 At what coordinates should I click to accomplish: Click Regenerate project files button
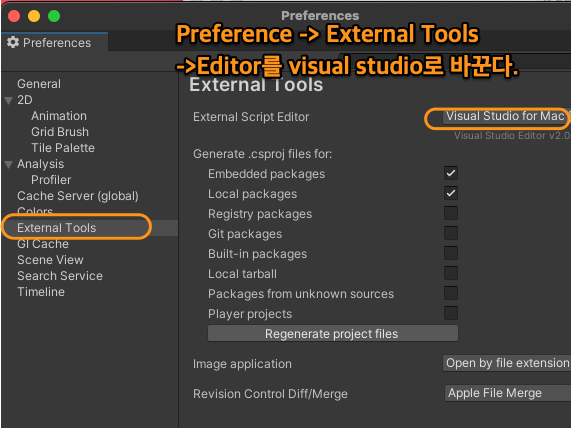pyautogui.click(x=333, y=334)
